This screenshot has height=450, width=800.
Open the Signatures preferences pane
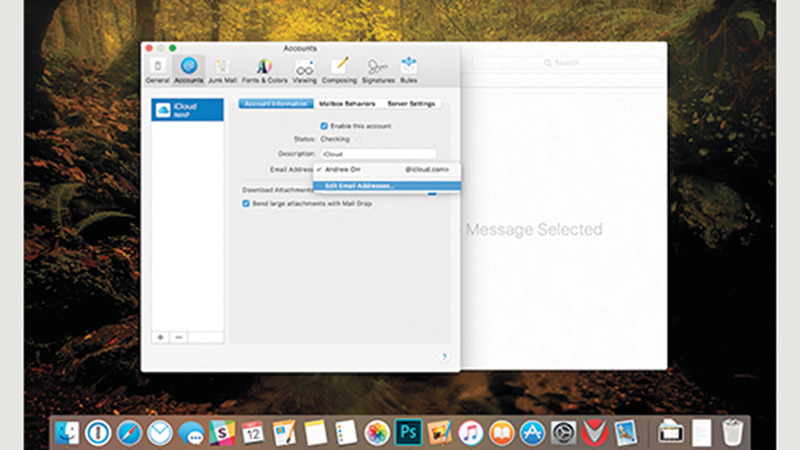pyautogui.click(x=376, y=69)
